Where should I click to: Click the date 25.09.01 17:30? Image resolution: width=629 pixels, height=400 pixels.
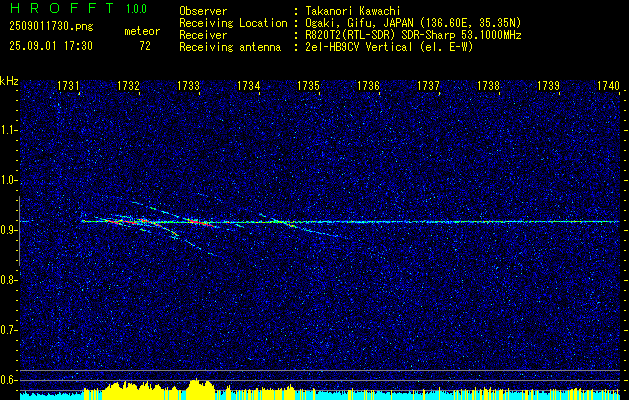[x=51, y=46]
